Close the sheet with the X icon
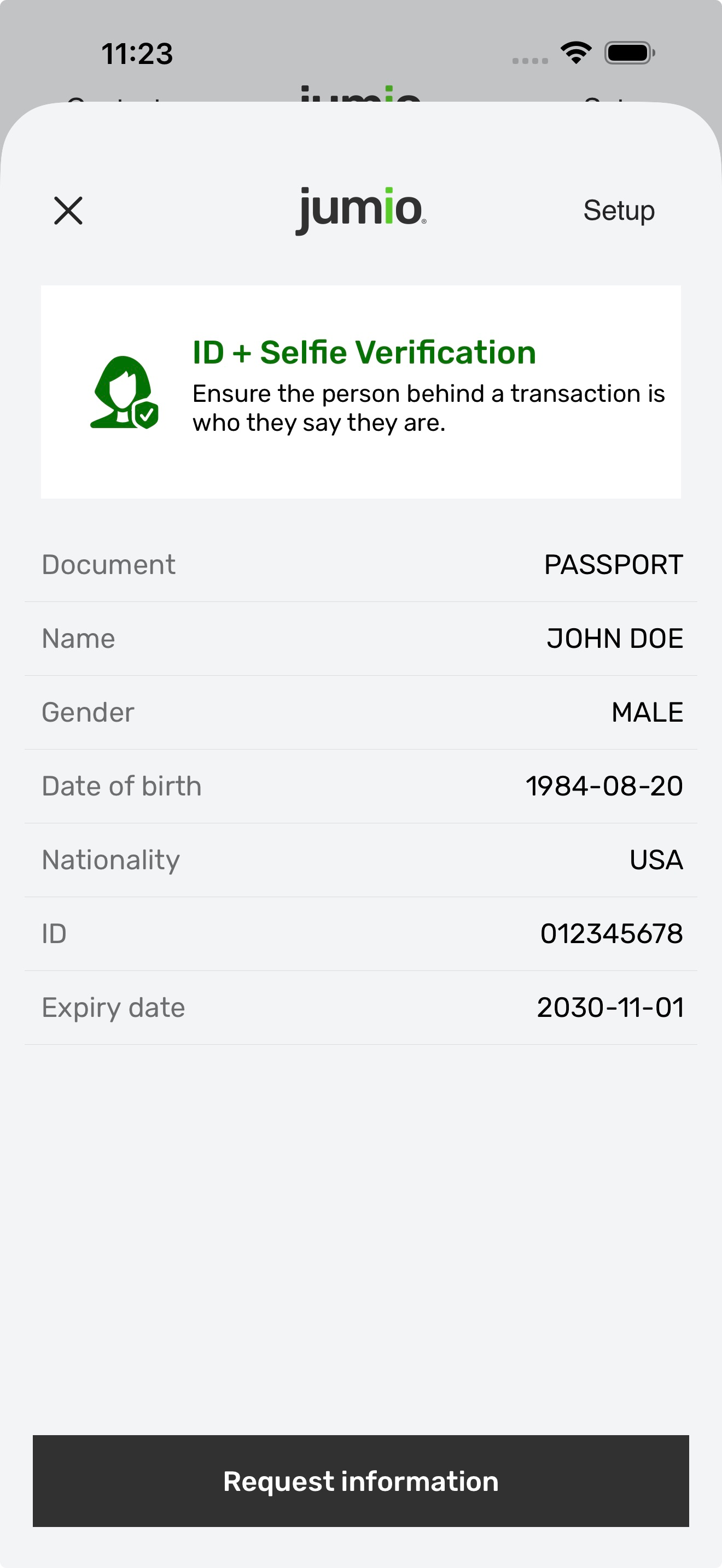The image size is (722, 1568). tap(68, 210)
